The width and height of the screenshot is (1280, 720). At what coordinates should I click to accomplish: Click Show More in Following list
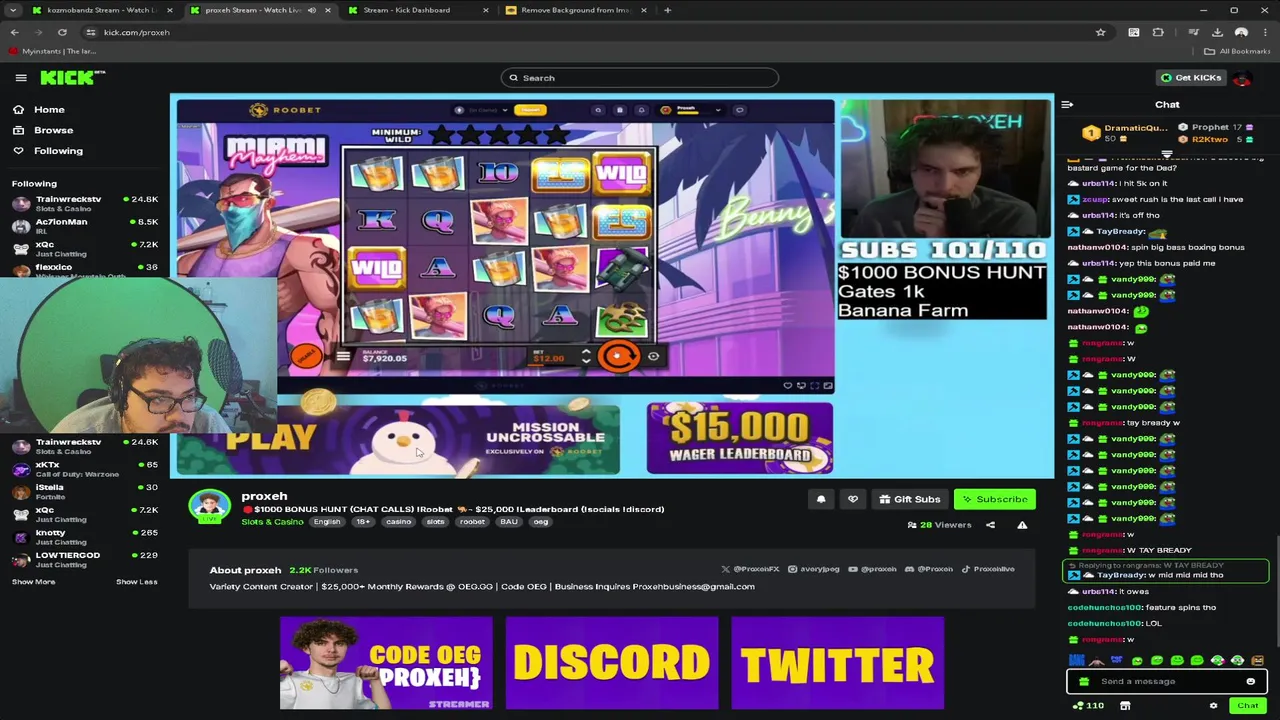coord(33,582)
